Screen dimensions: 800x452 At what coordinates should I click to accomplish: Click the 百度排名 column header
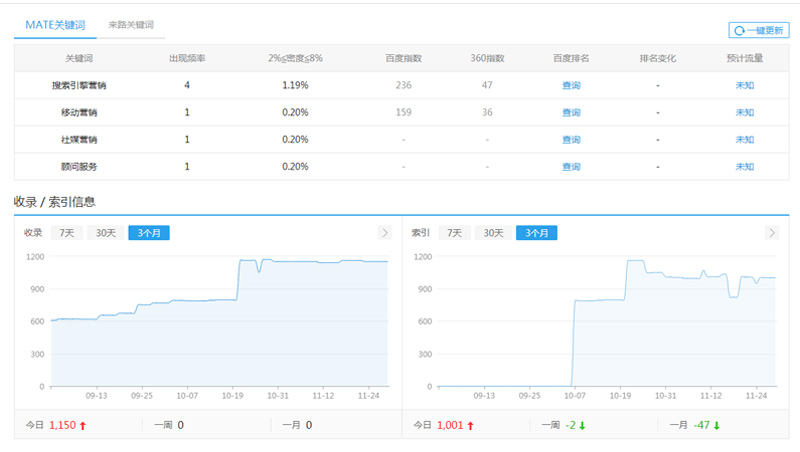pos(570,58)
